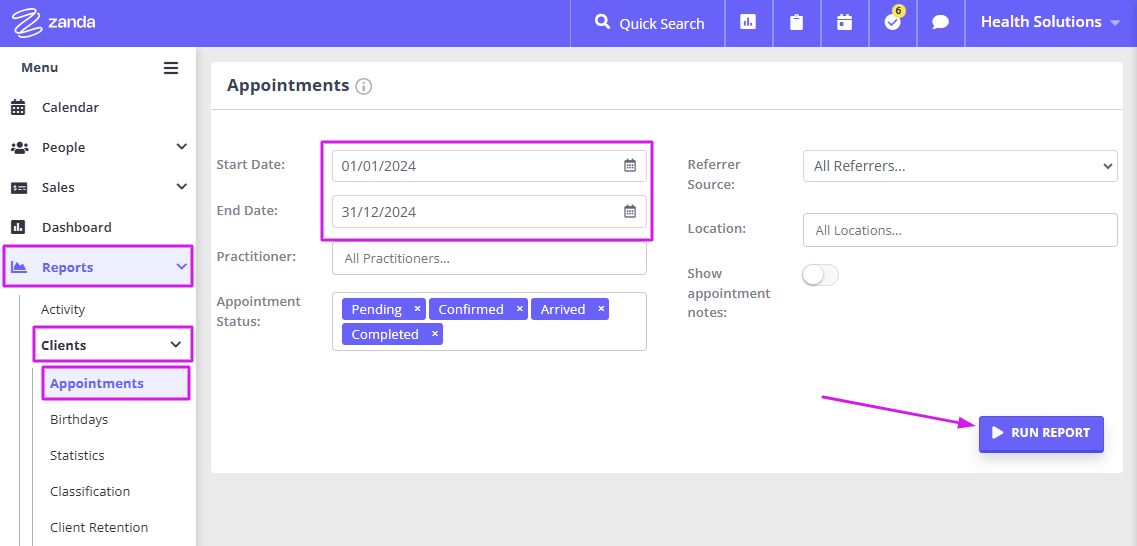
Task: Expand the People menu section
Action: [x=98, y=147]
